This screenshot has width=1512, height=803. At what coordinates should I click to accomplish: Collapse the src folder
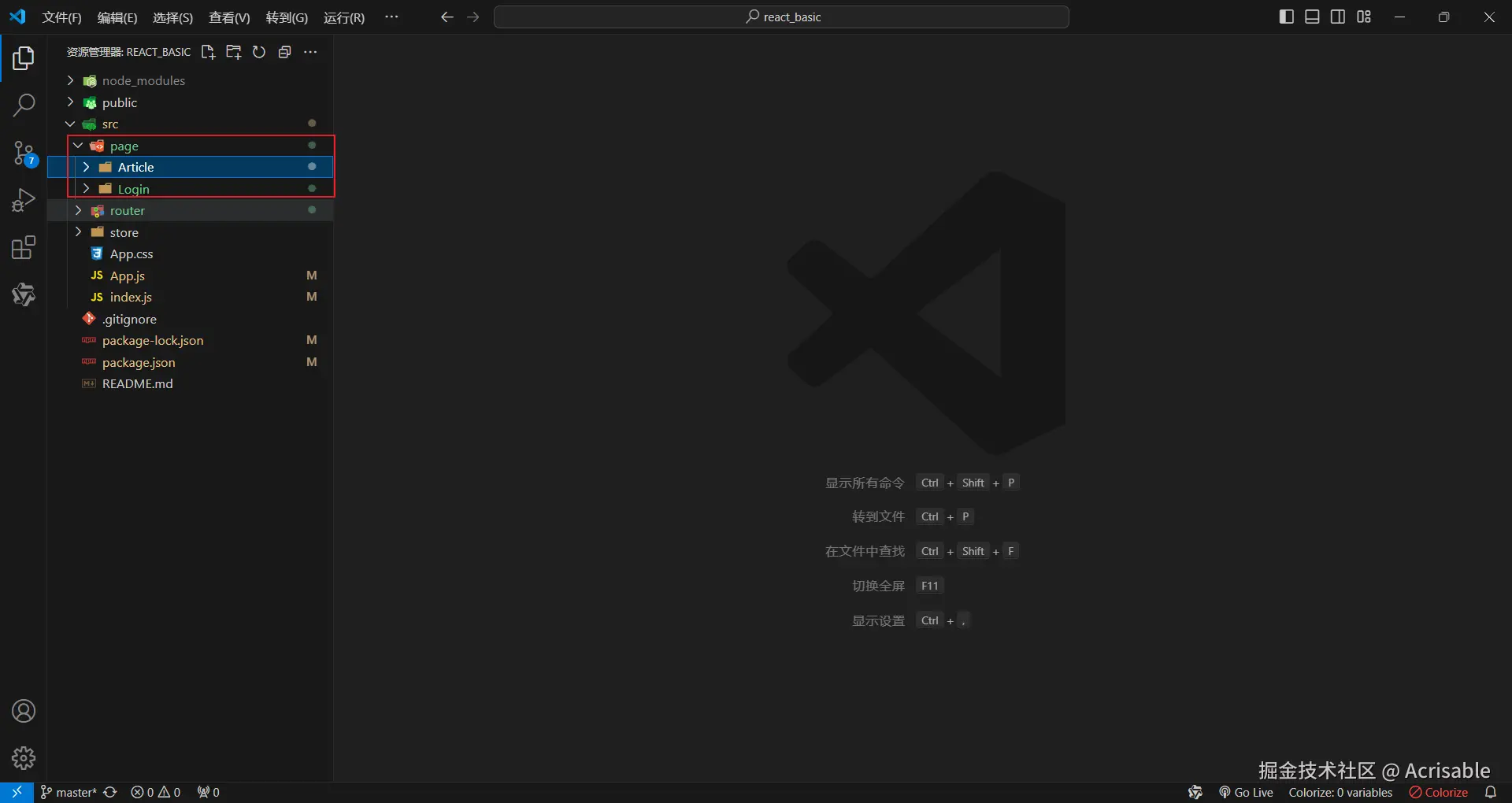tap(70, 124)
